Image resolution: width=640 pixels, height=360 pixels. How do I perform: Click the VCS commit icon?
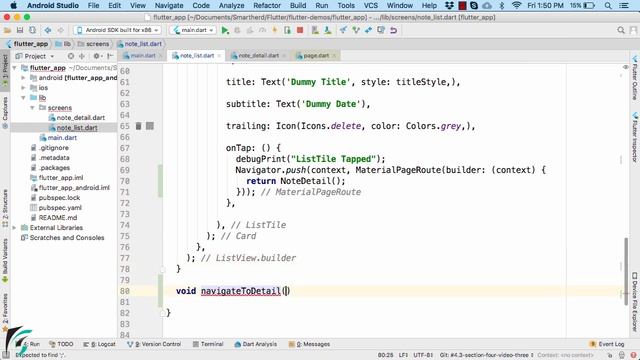[x=356, y=30]
